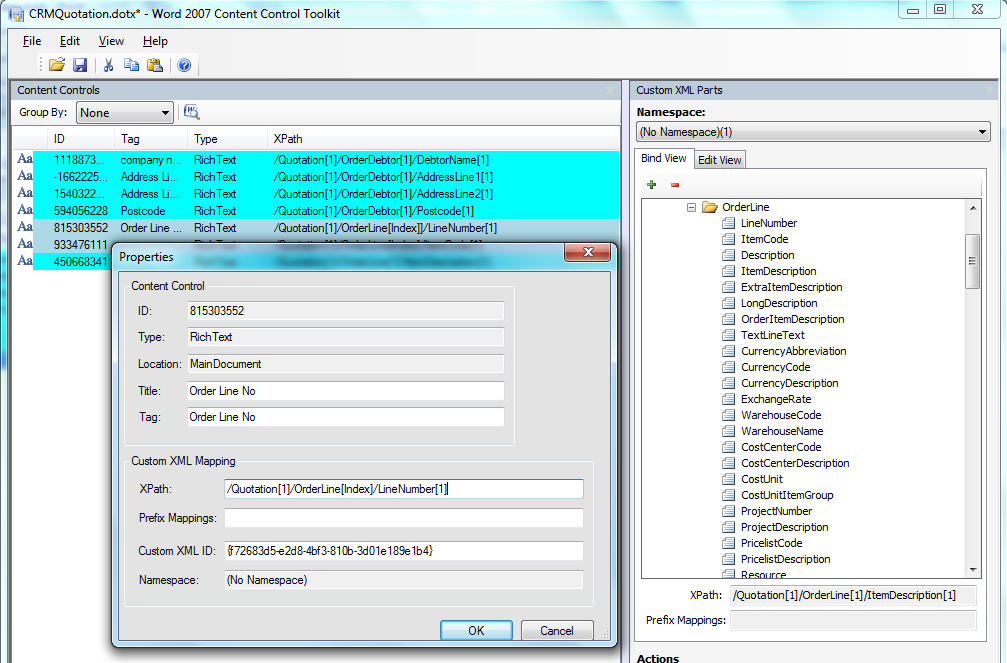Click the green plus expand-all icon
Image resolution: width=1007 pixels, height=663 pixels.
click(x=652, y=185)
